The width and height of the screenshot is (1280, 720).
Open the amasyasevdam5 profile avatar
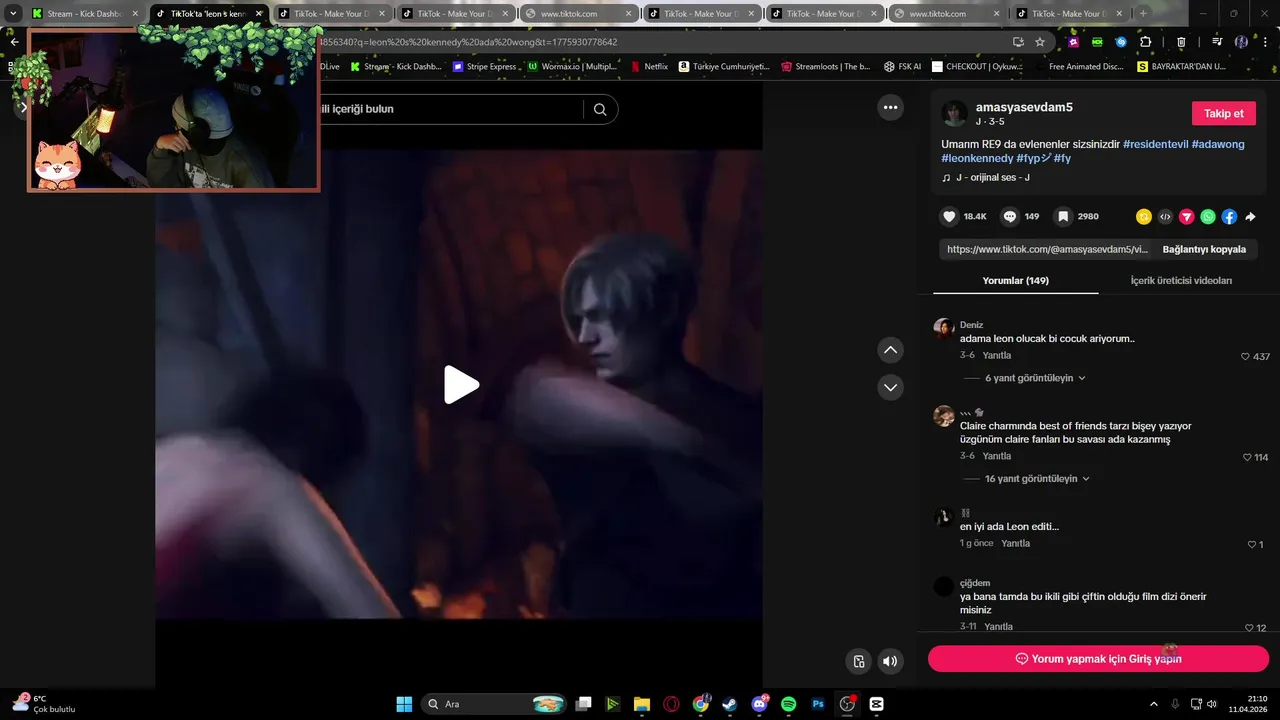click(955, 113)
